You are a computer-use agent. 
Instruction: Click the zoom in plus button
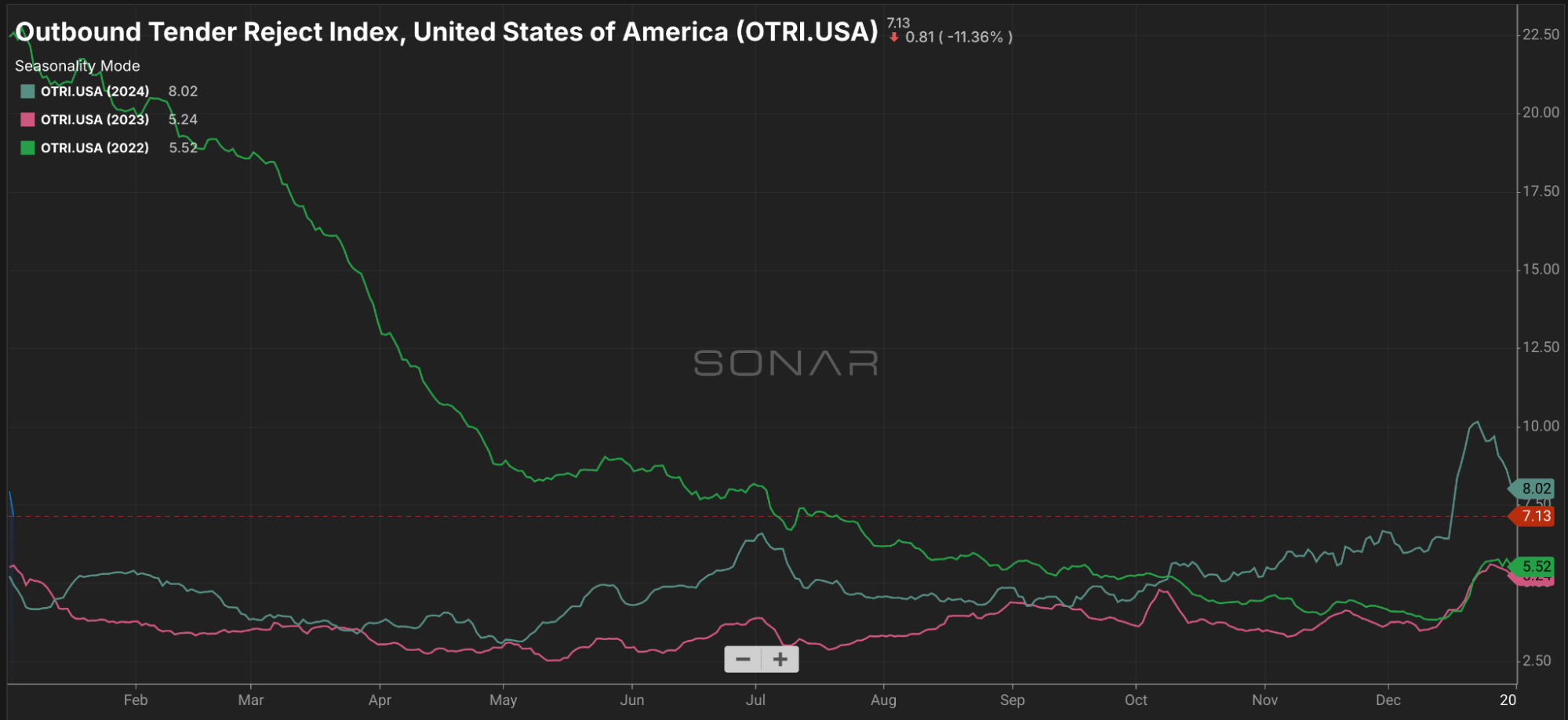(780, 660)
